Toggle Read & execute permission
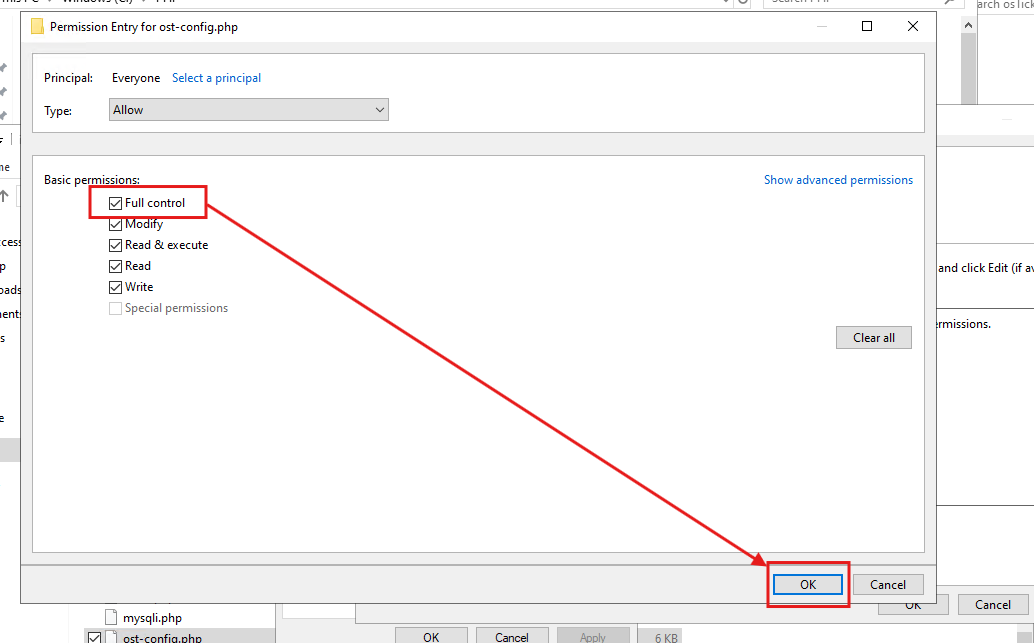The width and height of the screenshot is (1034, 643). point(115,245)
